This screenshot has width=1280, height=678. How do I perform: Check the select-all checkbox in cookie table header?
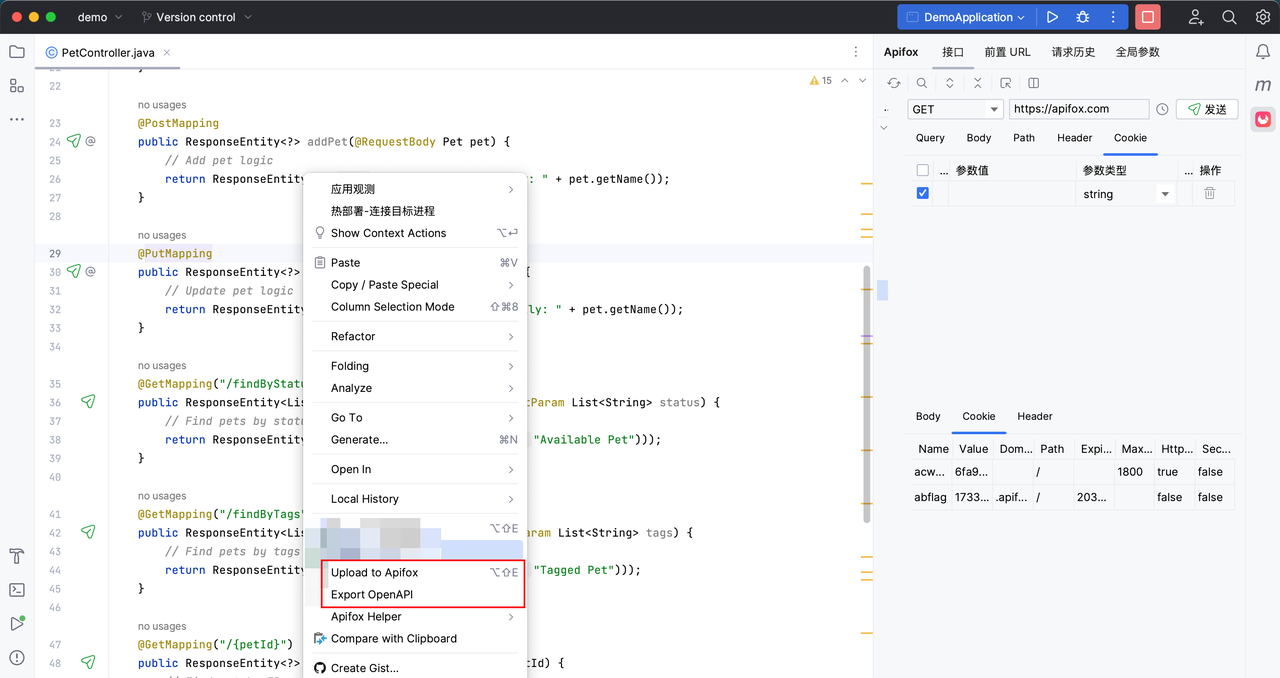tap(923, 170)
